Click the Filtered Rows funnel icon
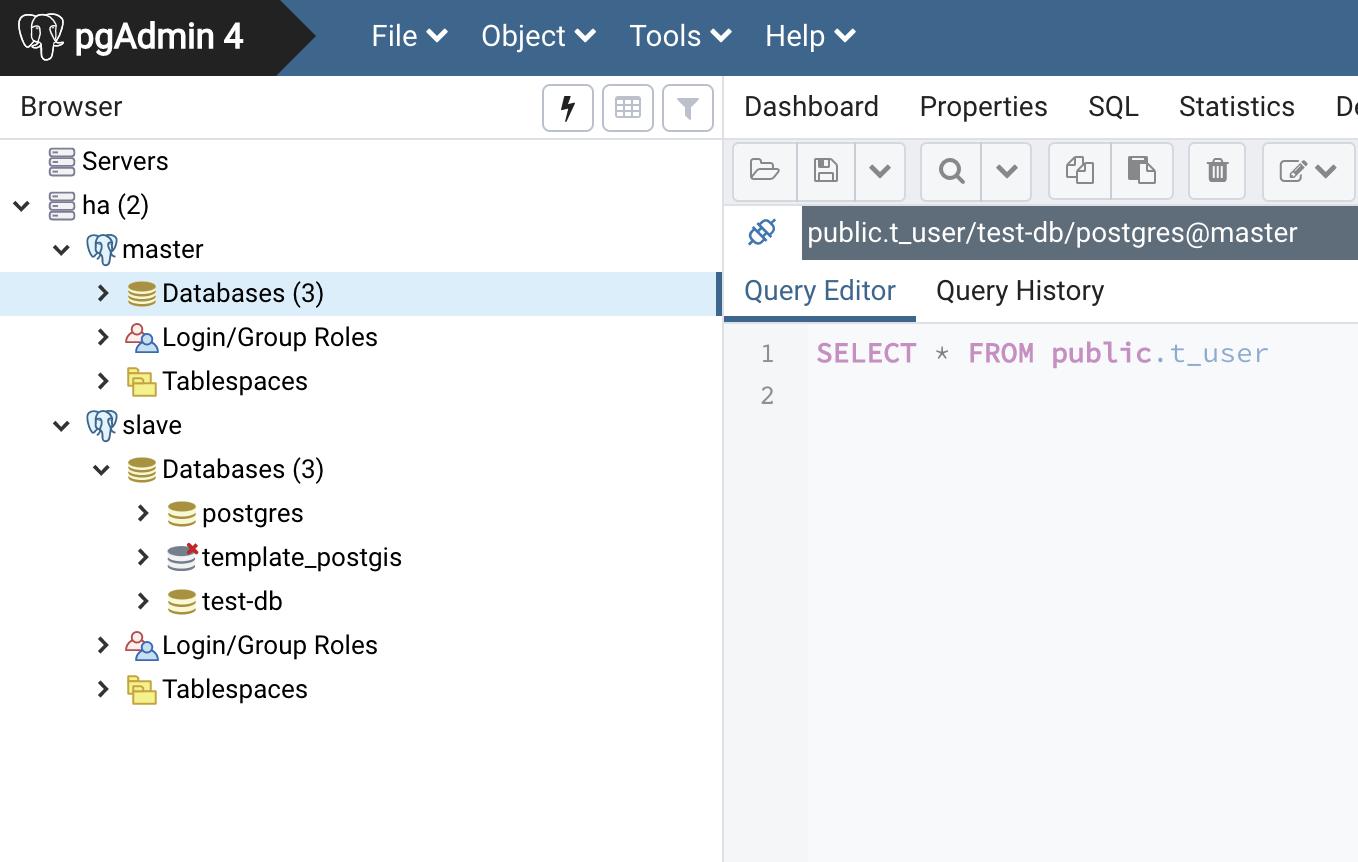Image resolution: width=1358 pixels, height=862 pixels. tap(688, 108)
